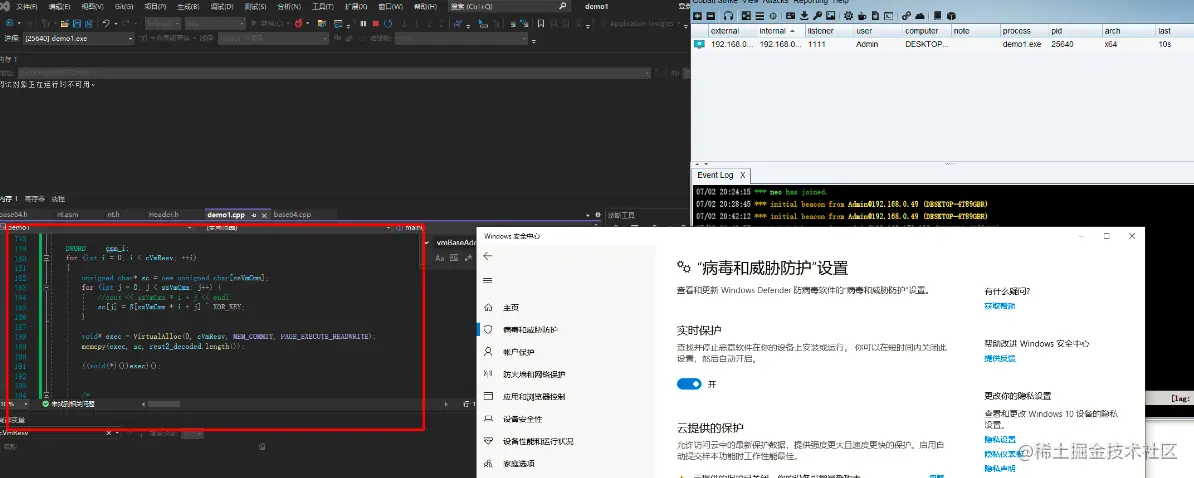Sort sessions by the pid column header
The image size is (1194, 478).
pyautogui.click(x=1076, y=31)
